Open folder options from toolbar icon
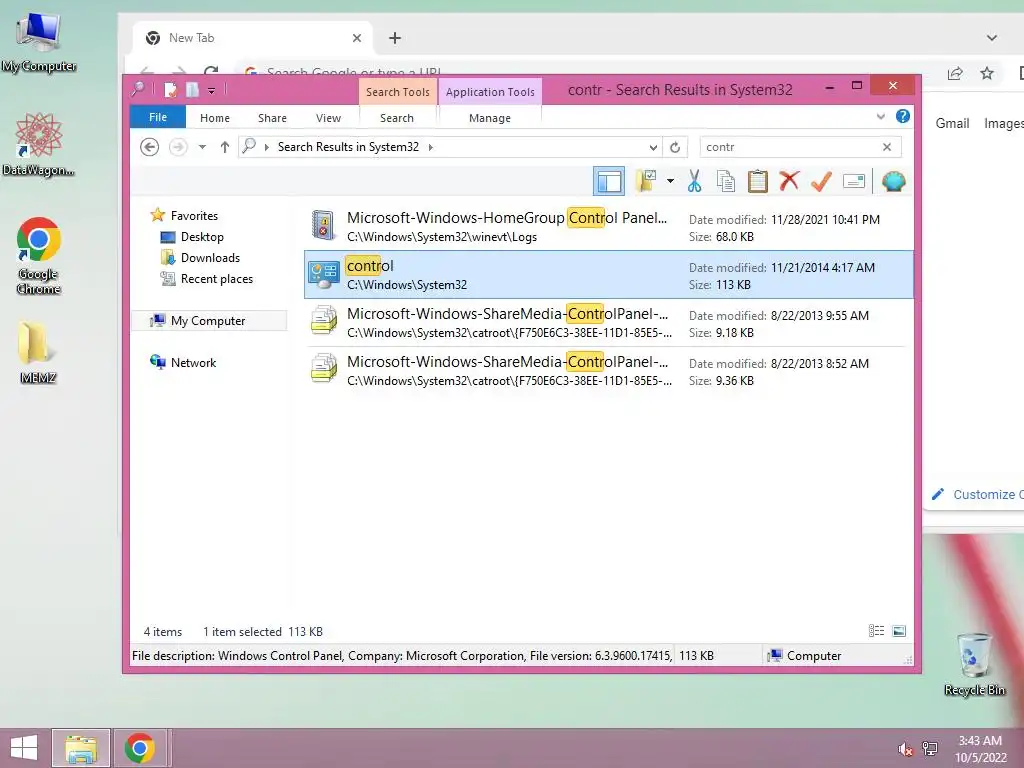Screen dimensions: 1024x768 pyautogui.click(x=646, y=182)
